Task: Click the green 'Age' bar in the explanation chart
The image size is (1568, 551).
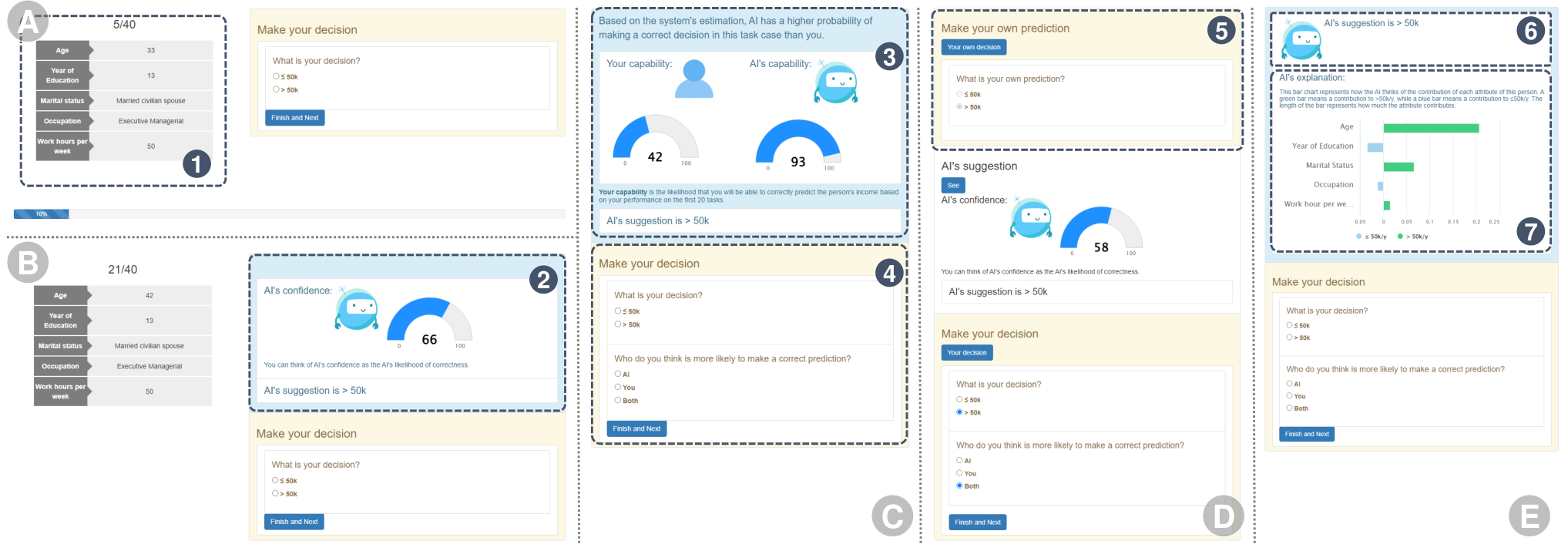Action: (x=1431, y=128)
